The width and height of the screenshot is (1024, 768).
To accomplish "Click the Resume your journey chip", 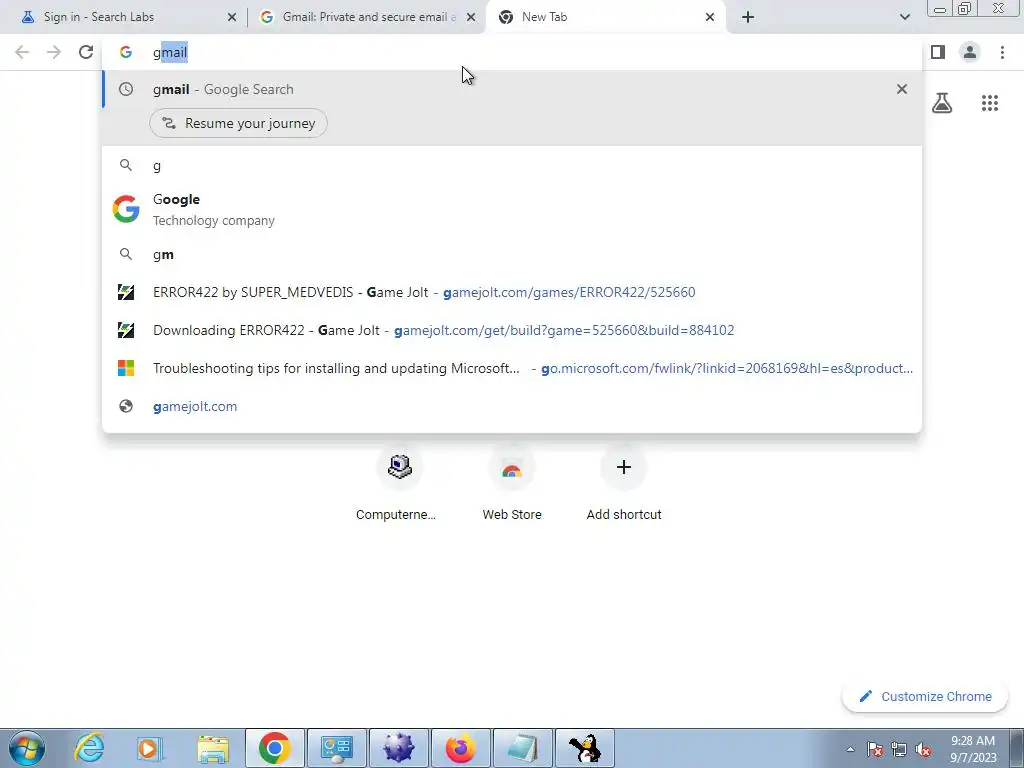I will click(x=238, y=123).
